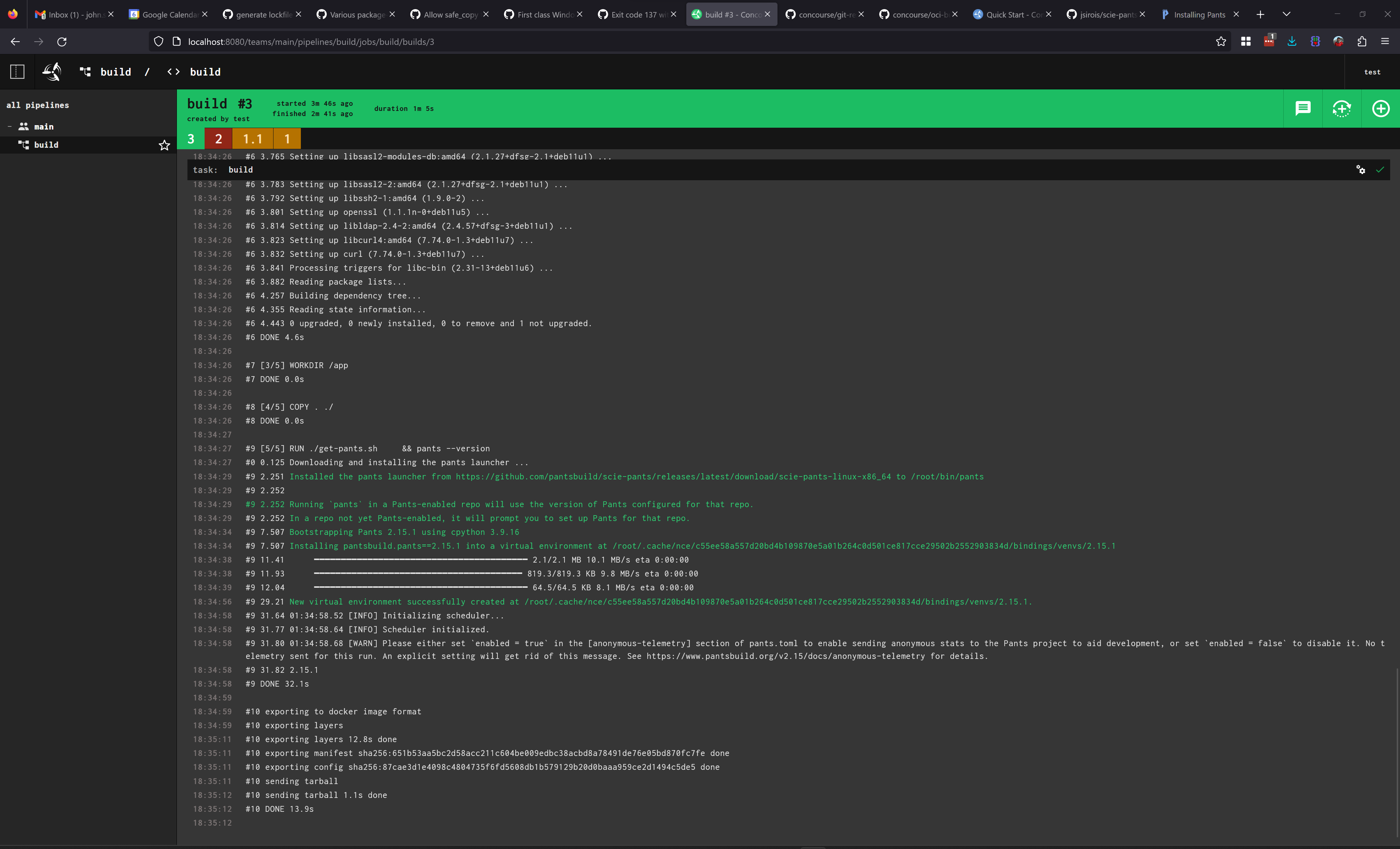This screenshot has height=849, width=1400.
Task: Open the test user menu
Action: pos(1372,72)
